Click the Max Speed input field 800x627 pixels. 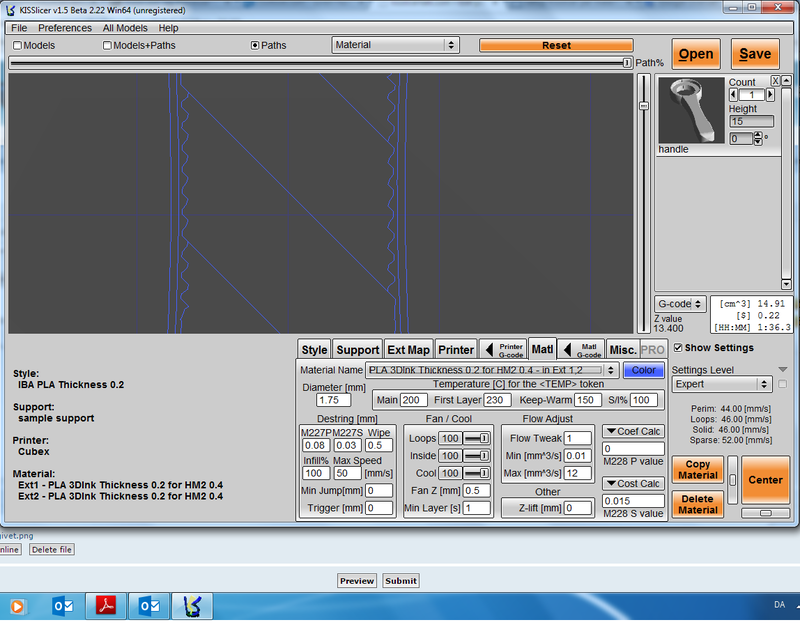tap(347, 473)
